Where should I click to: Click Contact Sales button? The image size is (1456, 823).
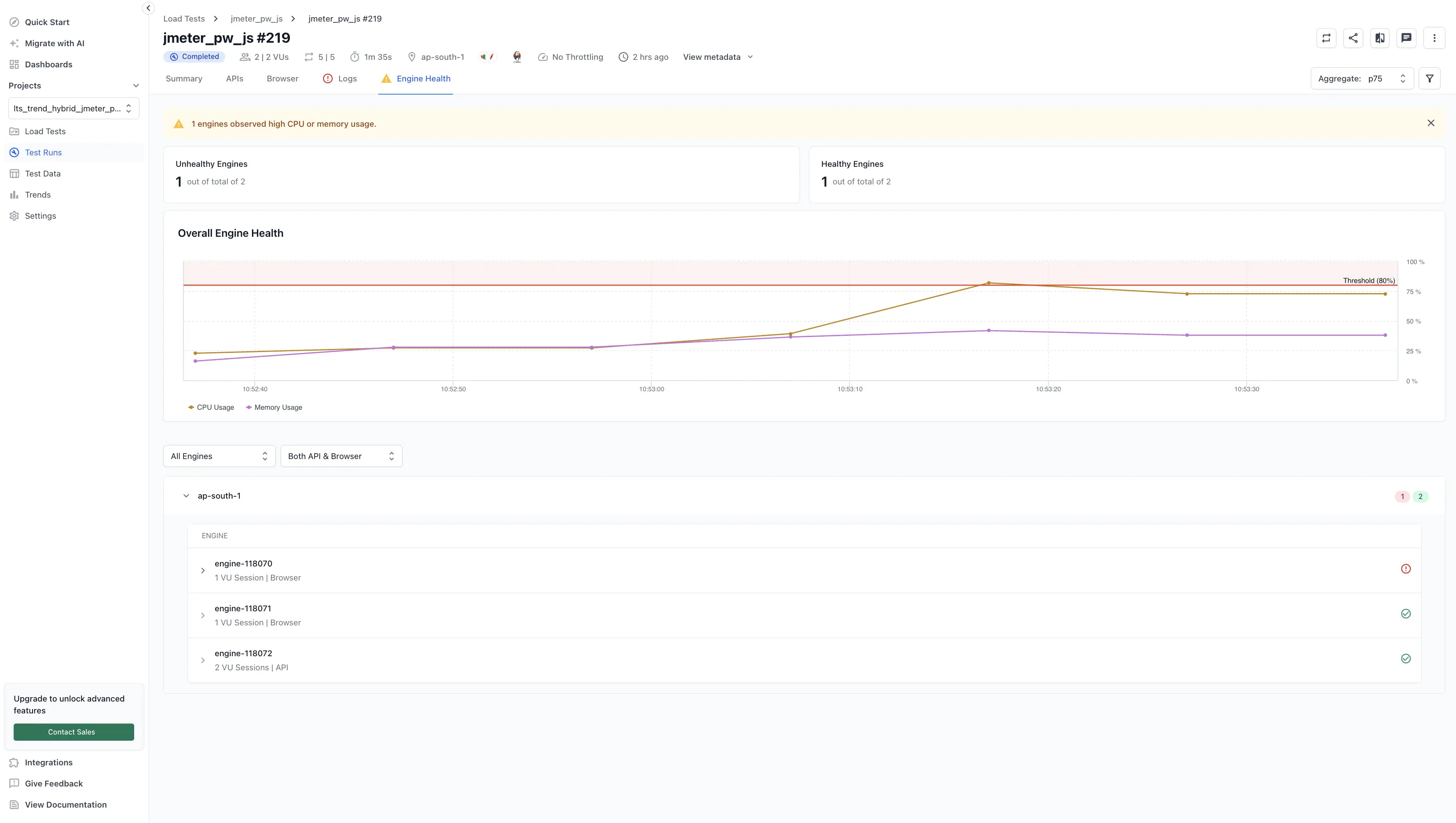point(73,732)
